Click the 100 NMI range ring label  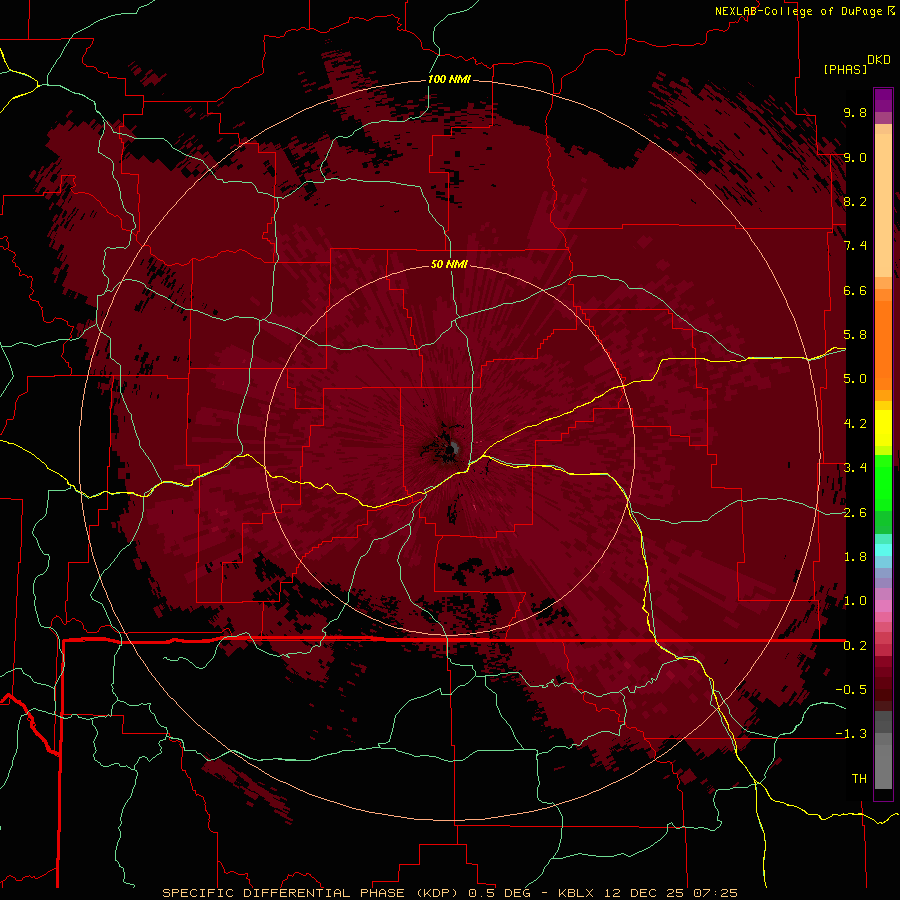(449, 79)
